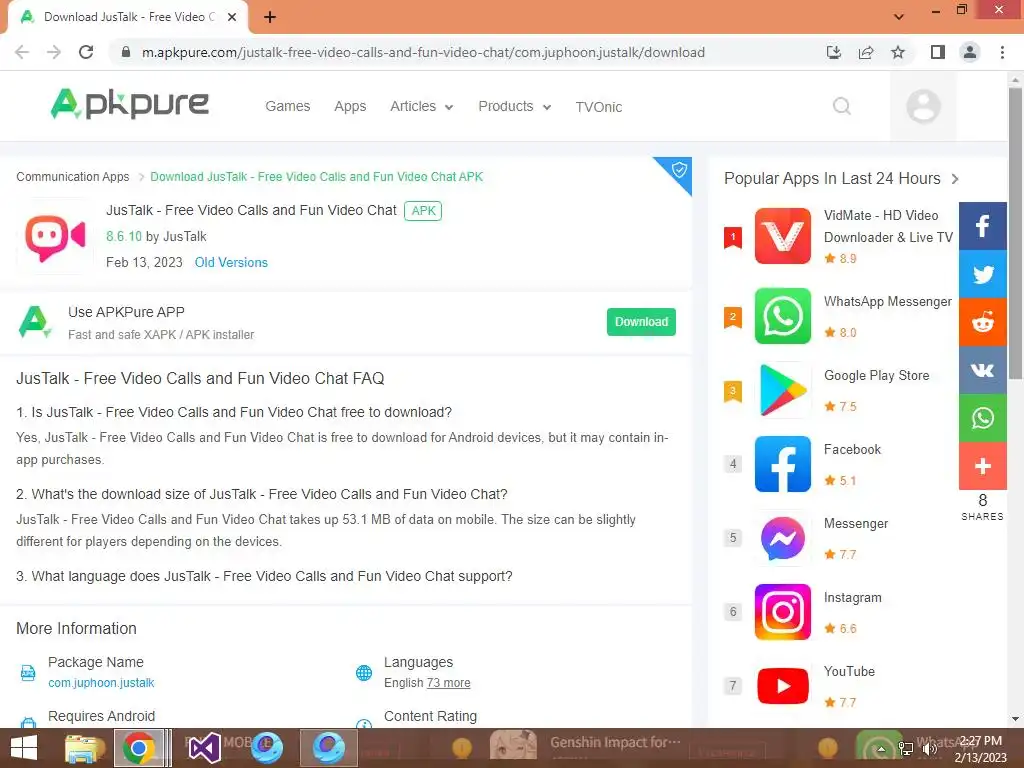Screen dimensions: 1024x768
Task: Click the com.juphoon.justalk package link
Action: [x=101, y=683]
